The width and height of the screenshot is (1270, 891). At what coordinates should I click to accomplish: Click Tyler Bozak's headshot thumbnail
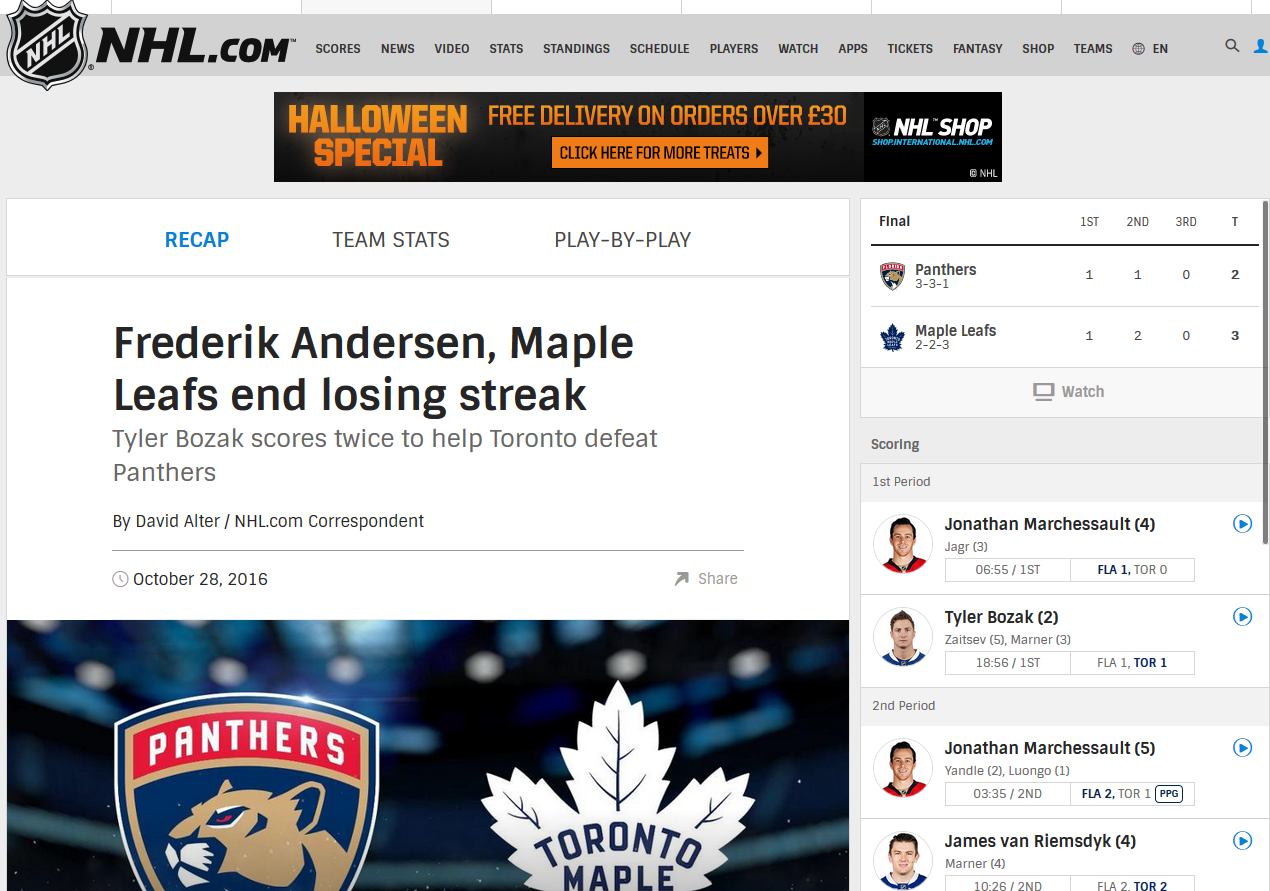902,637
